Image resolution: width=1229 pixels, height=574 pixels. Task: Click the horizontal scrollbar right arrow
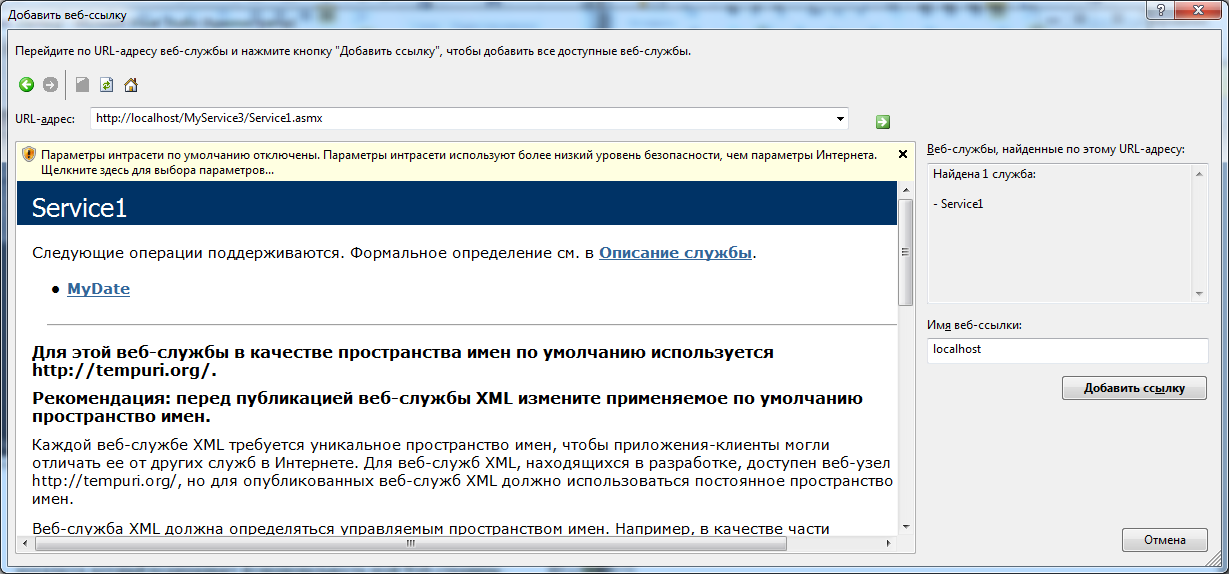coord(889,544)
